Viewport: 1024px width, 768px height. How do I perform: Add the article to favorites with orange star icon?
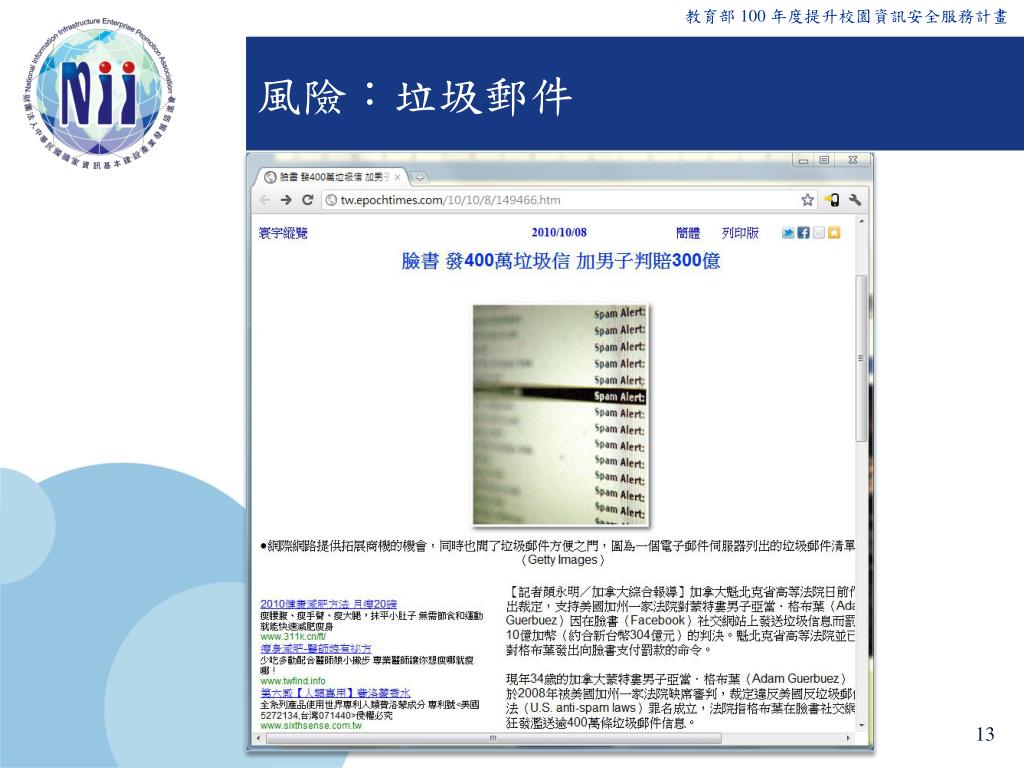[834, 233]
